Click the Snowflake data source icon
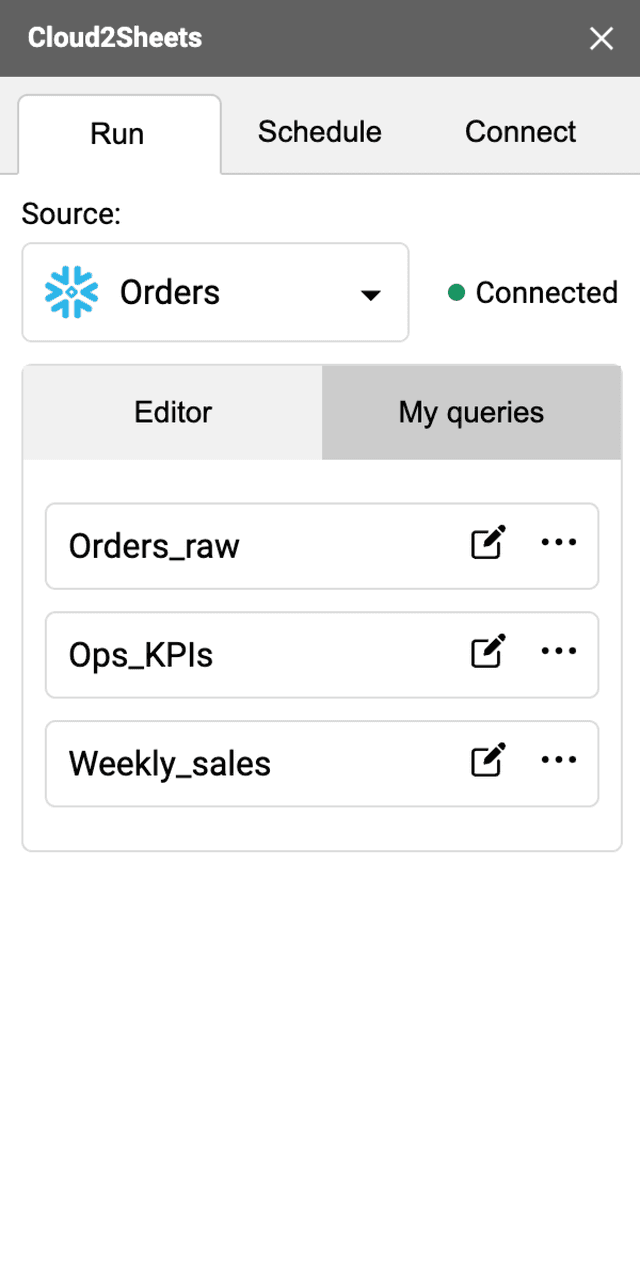 70,292
